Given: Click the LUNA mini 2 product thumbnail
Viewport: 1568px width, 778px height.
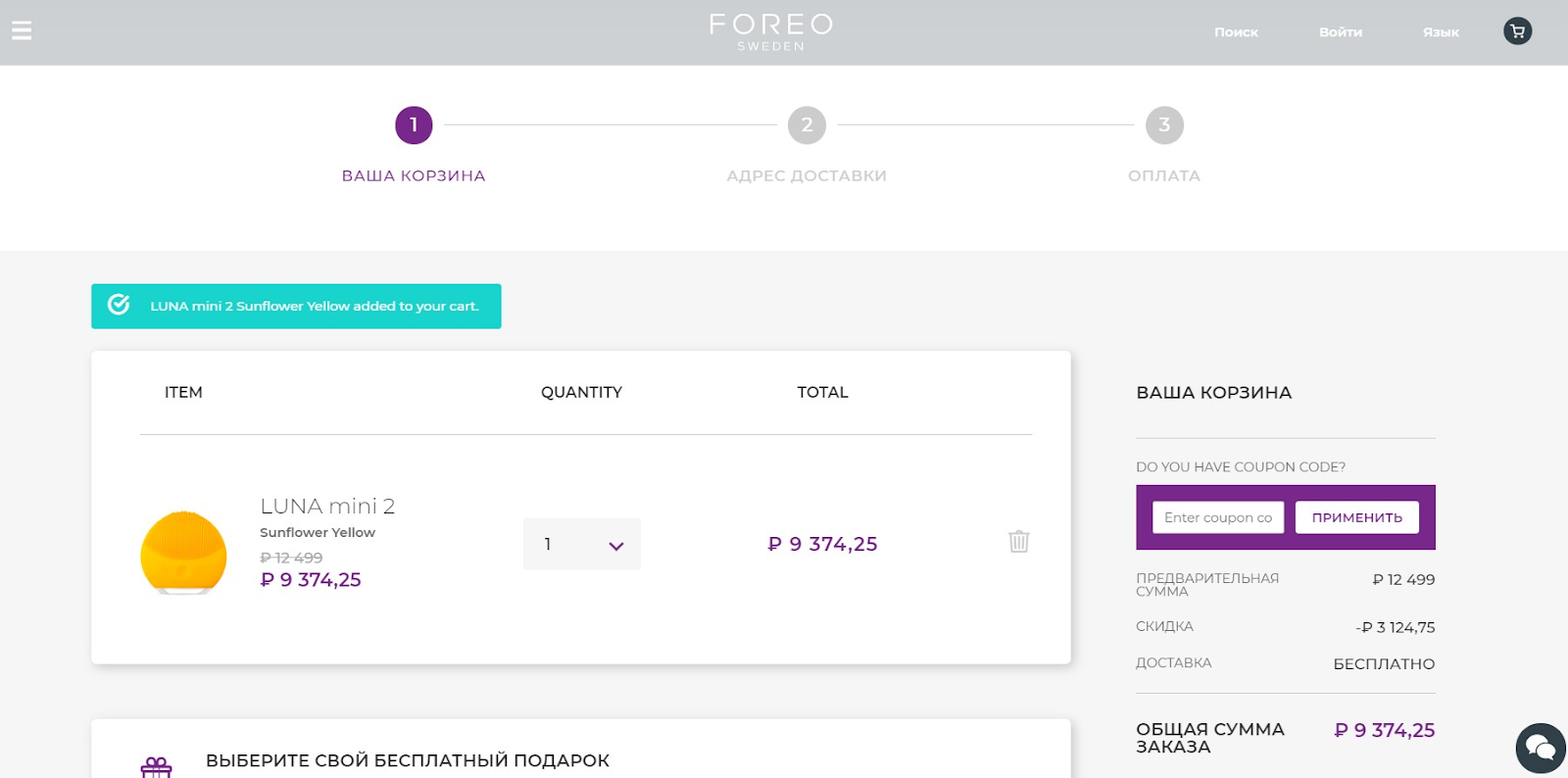Looking at the screenshot, I should click(x=183, y=553).
